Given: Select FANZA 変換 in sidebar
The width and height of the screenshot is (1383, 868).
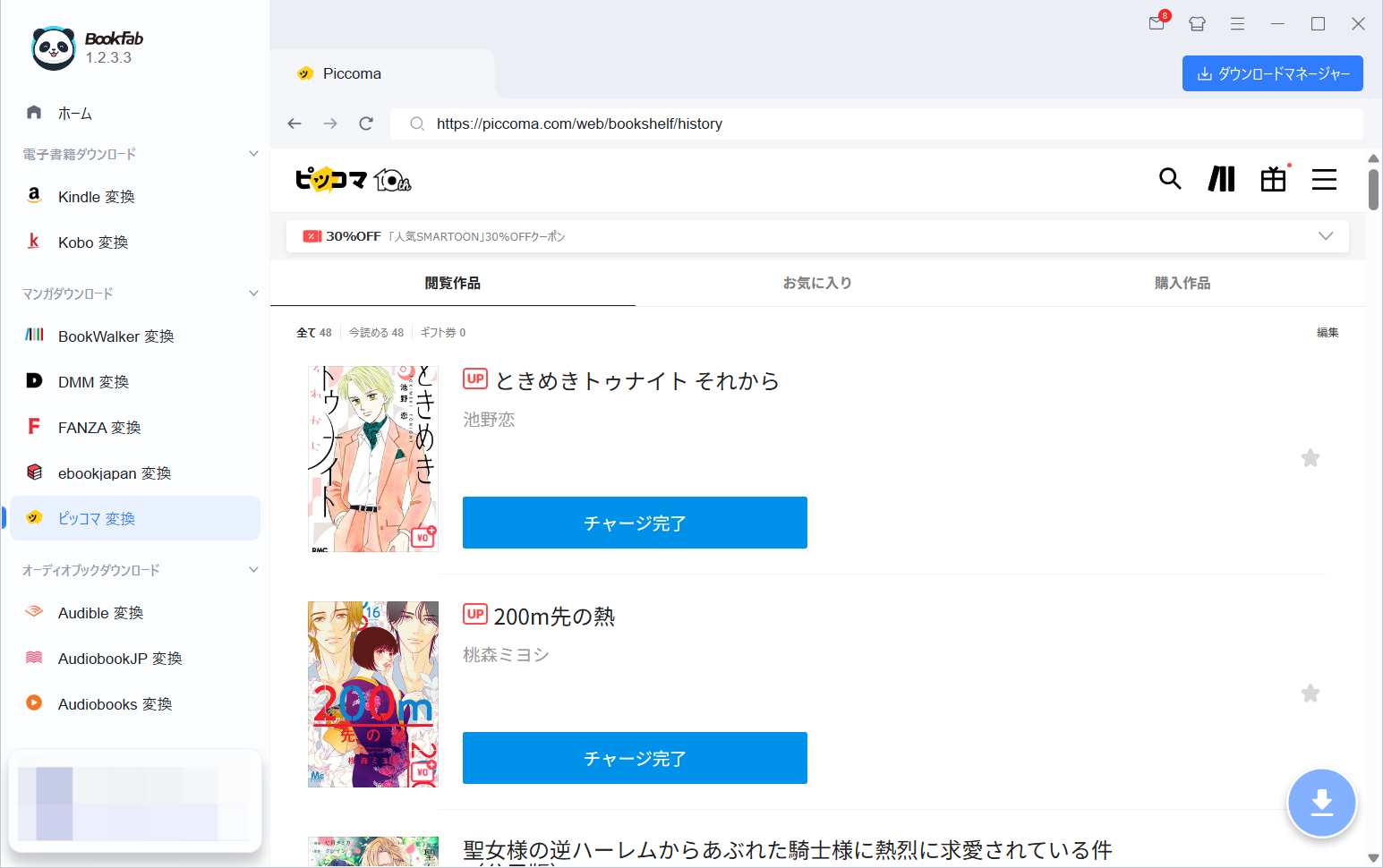Looking at the screenshot, I should click(134, 428).
